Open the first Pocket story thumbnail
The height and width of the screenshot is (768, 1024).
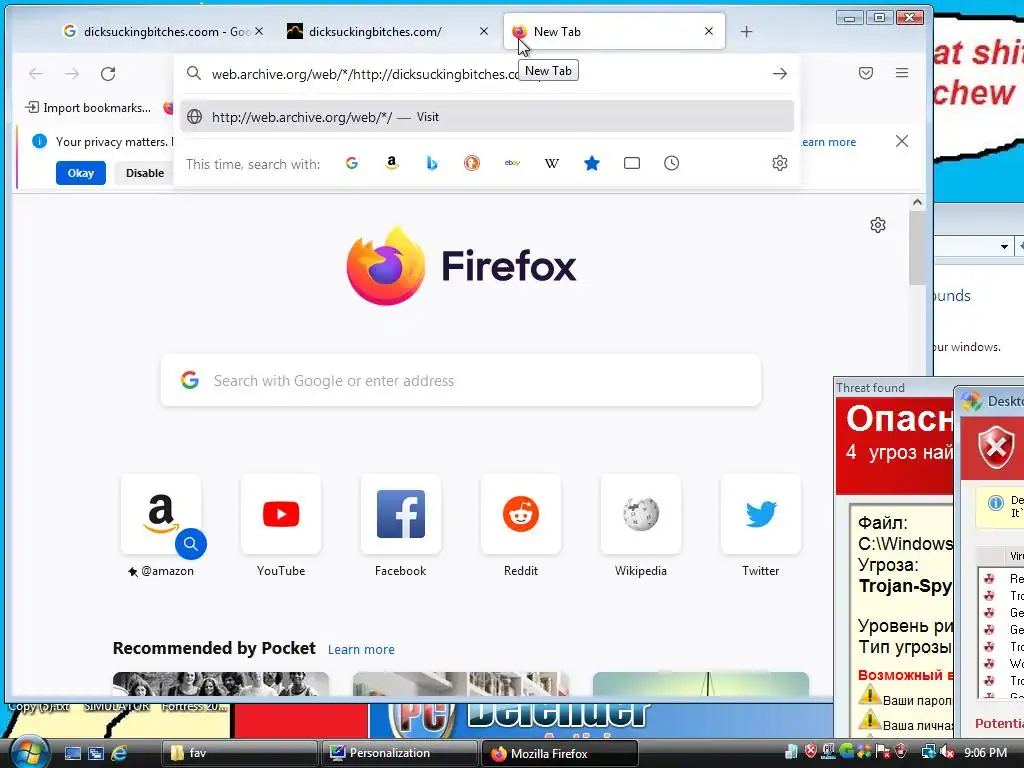(x=221, y=684)
